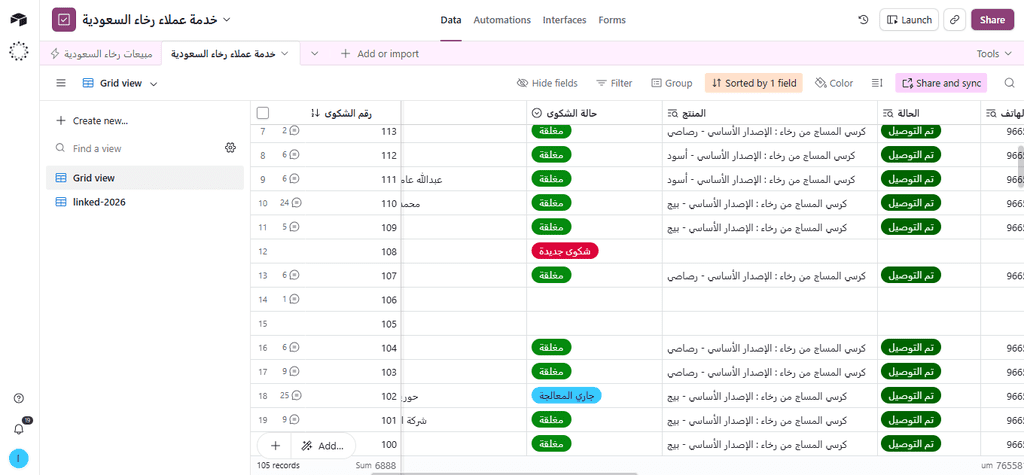Open comments bubble on record 101
This screenshot has height=475, width=1024.
tap(295, 419)
